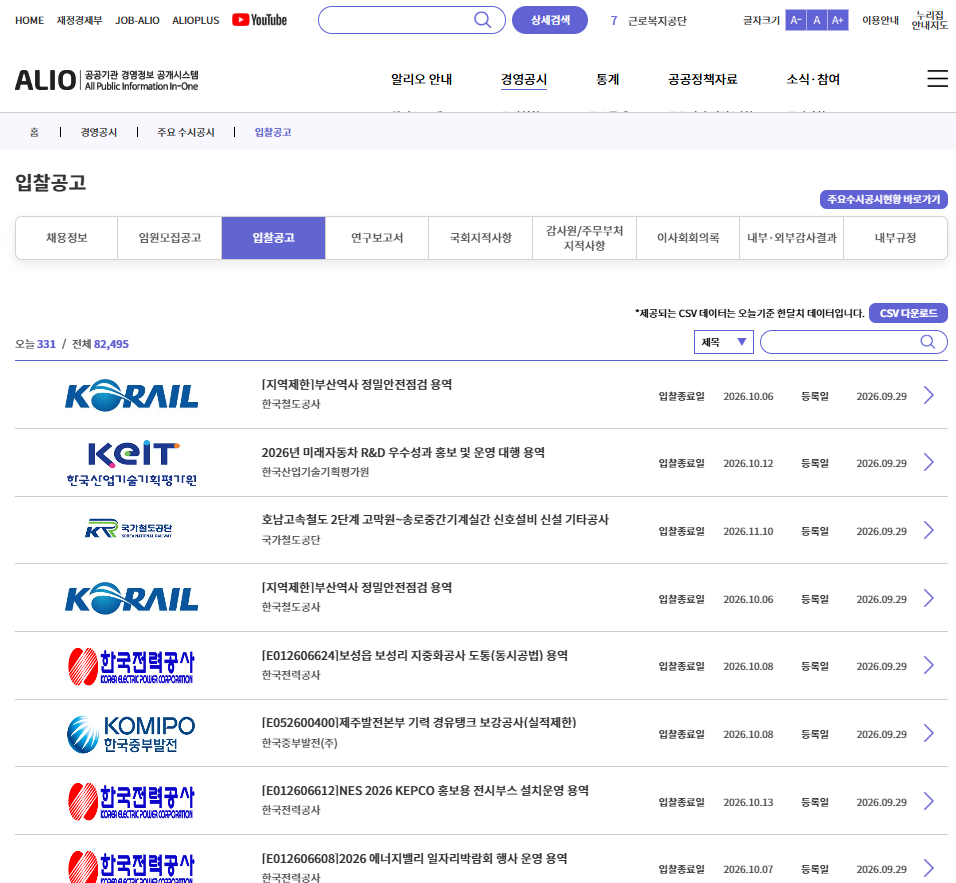Click 주요수시공시현황 바로가기 button

tap(883, 199)
